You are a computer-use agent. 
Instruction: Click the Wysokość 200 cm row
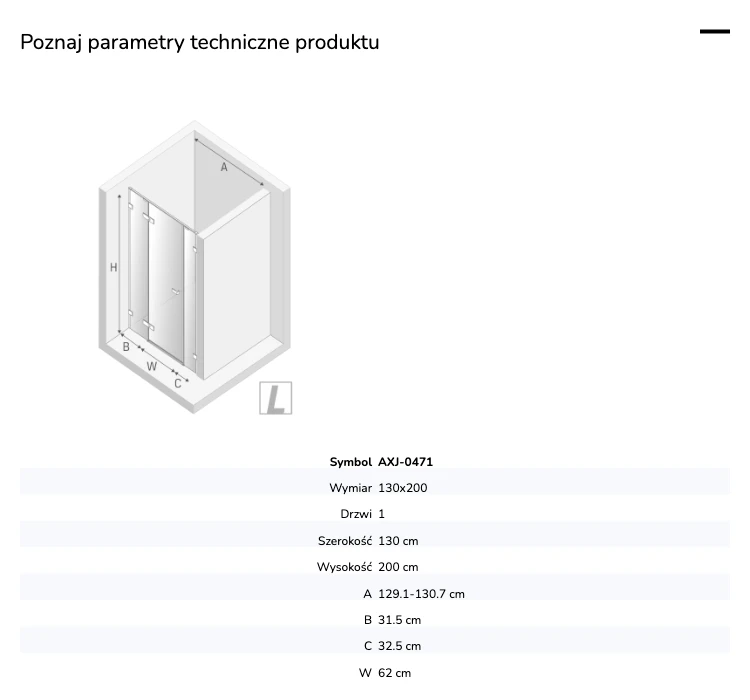[x=375, y=567]
